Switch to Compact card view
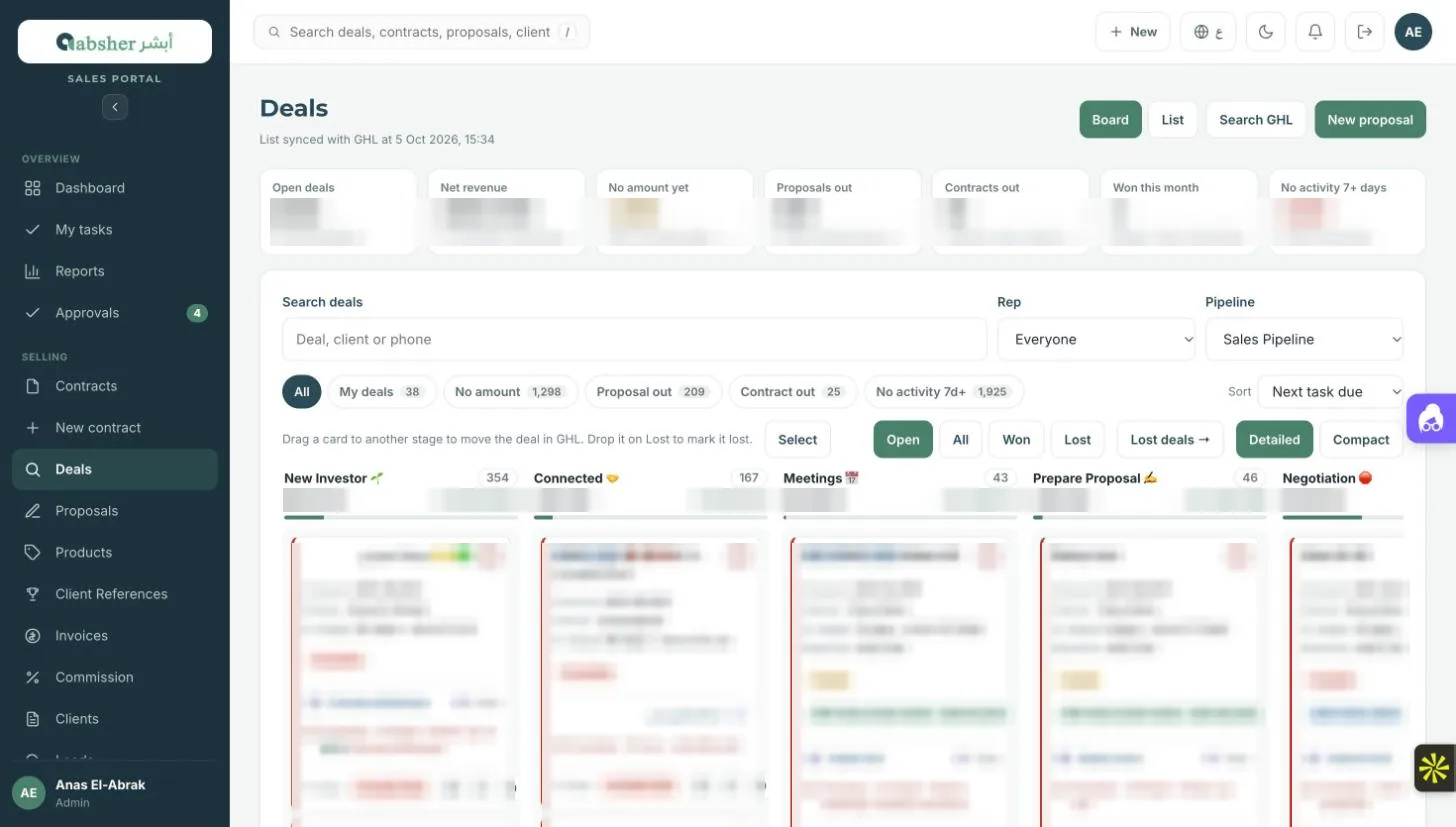The width and height of the screenshot is (1456, 827). pos(1361,440)
